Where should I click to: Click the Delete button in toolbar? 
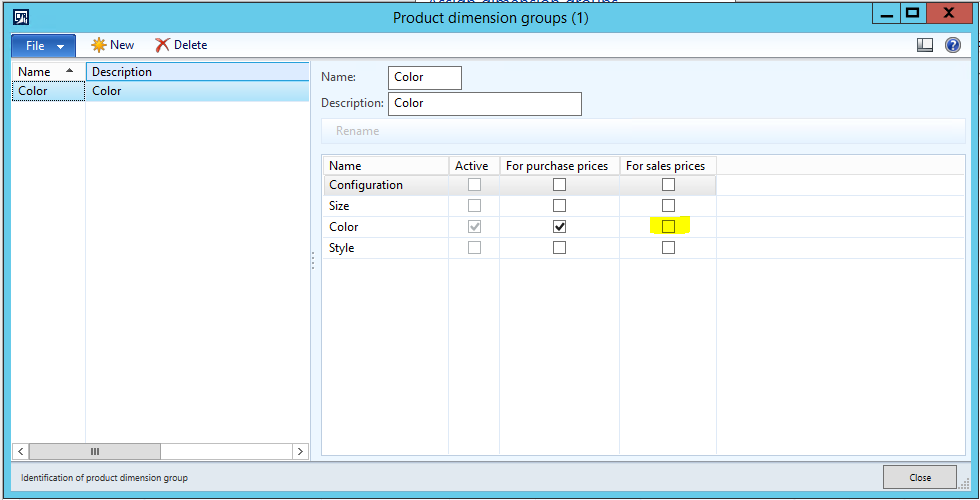[x=181, y=45]
